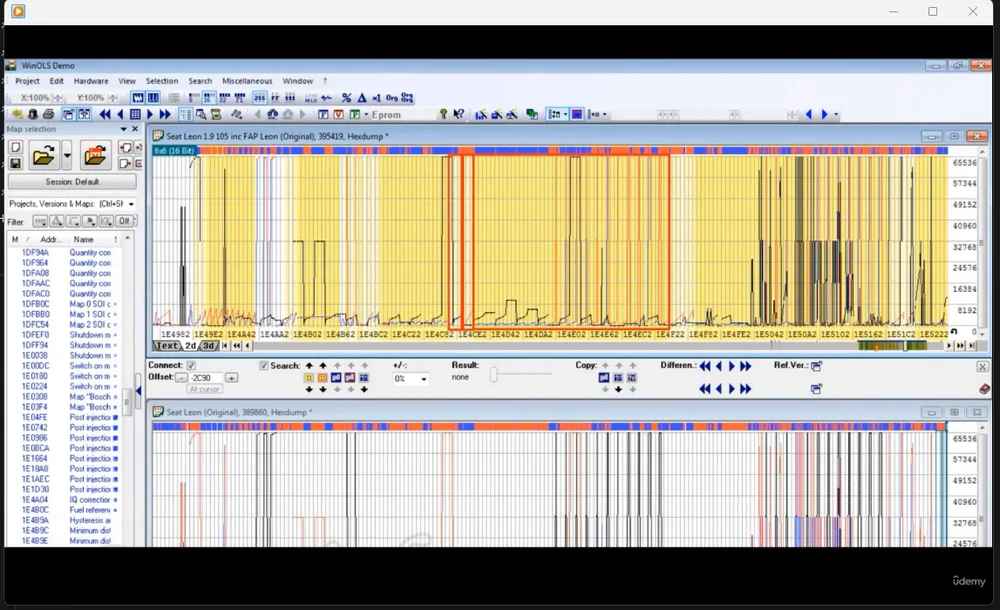Open the Hardware menu
Screen dimensions: 1000x610
[x=91, y=81]
